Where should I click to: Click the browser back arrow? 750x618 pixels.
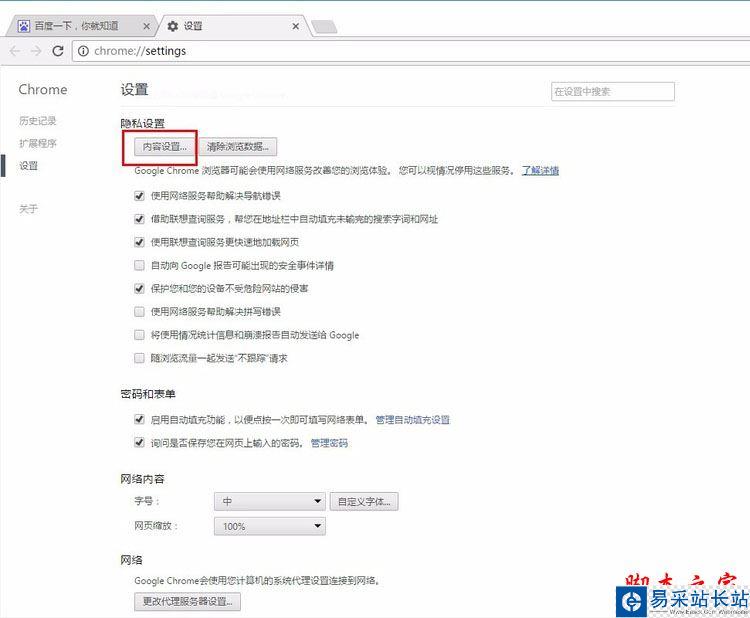pyautogui.click(x=15, y=51)
